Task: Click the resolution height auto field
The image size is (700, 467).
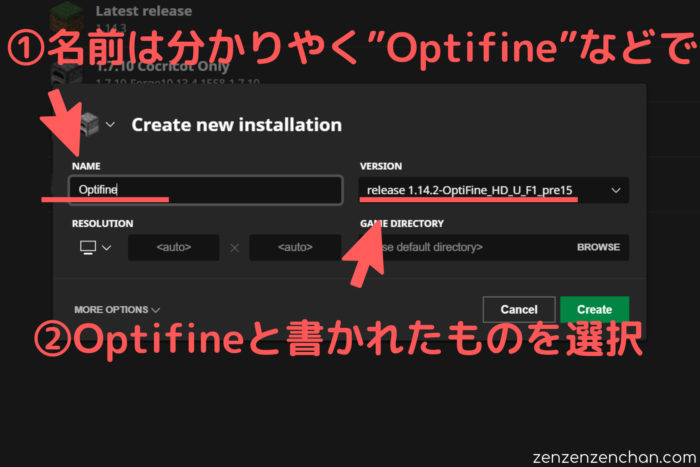Action: coord(295,247)
